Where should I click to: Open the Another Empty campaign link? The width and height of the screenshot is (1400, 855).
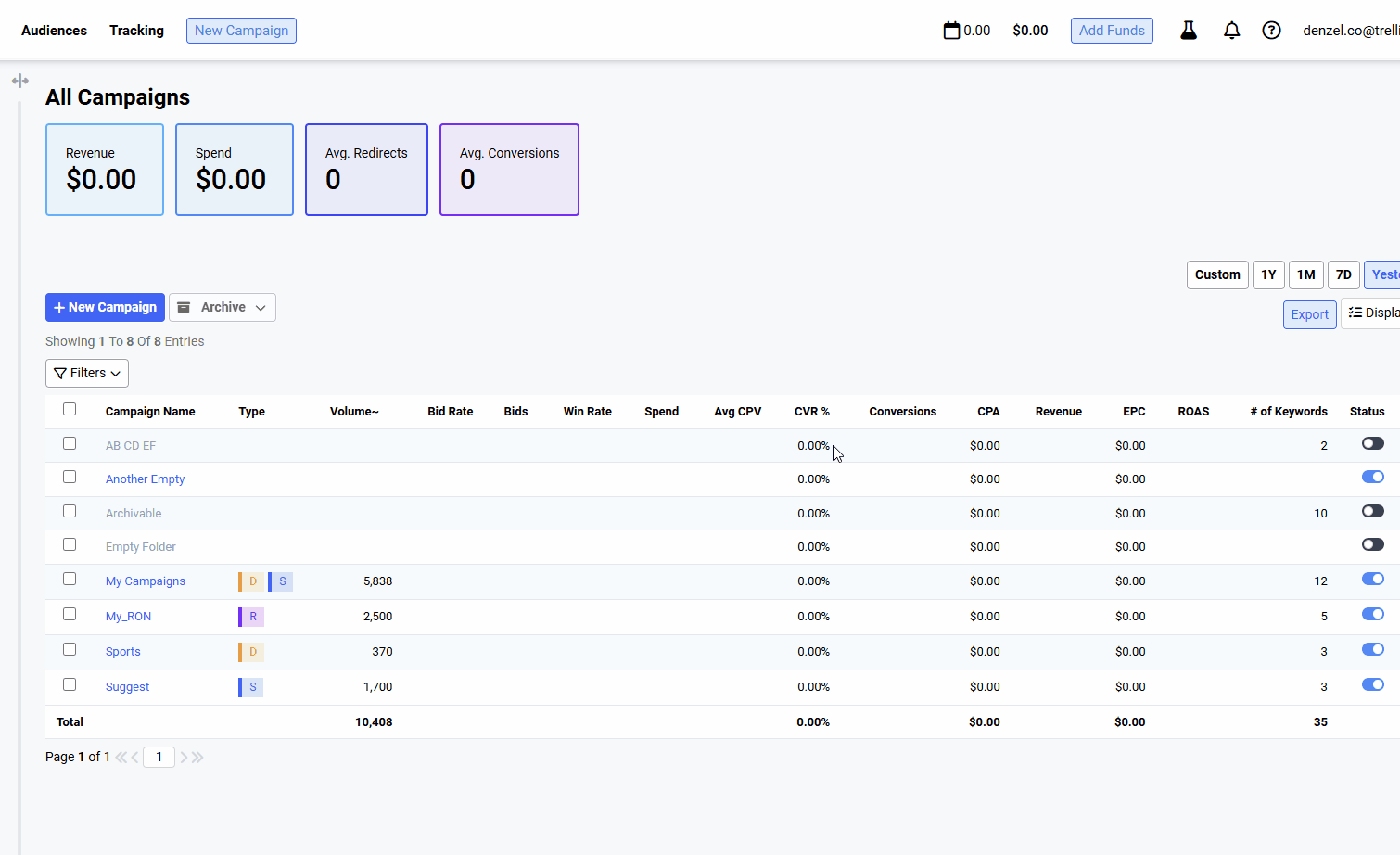[x=145, y=479]
